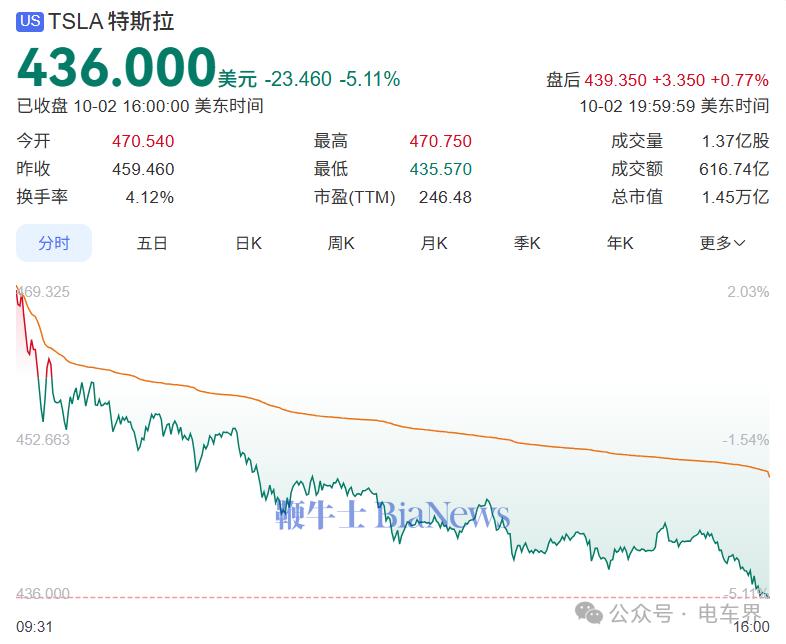Open the 日K daily candlestick tab
786x644 pixels.
coord(248,243)
